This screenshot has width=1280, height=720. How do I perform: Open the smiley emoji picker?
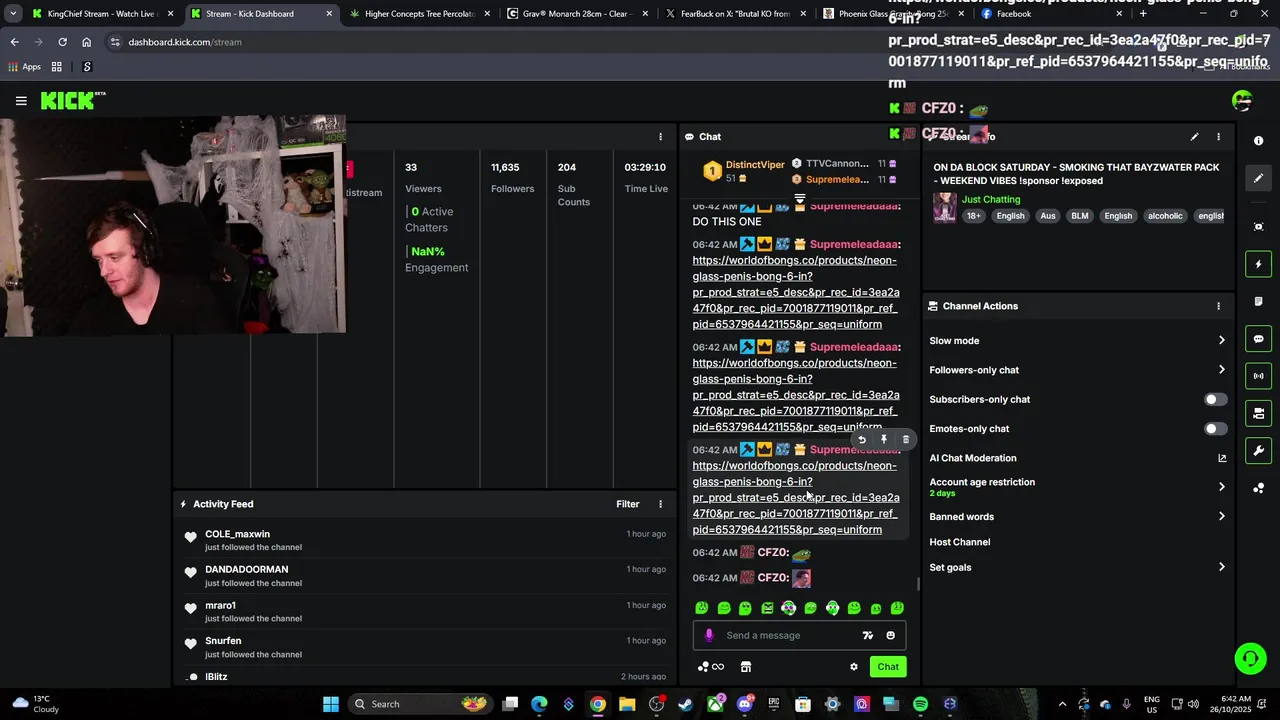[890, 635]
